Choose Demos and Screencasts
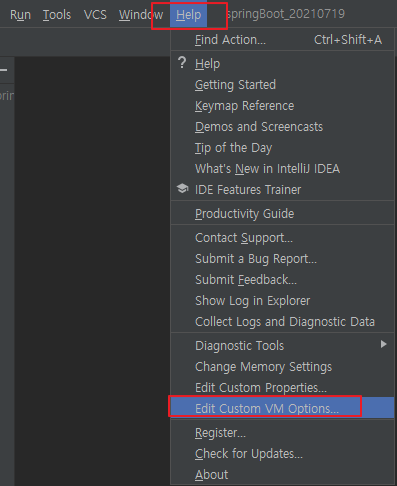This screenshot has height=486, width=397. (282, 127)
